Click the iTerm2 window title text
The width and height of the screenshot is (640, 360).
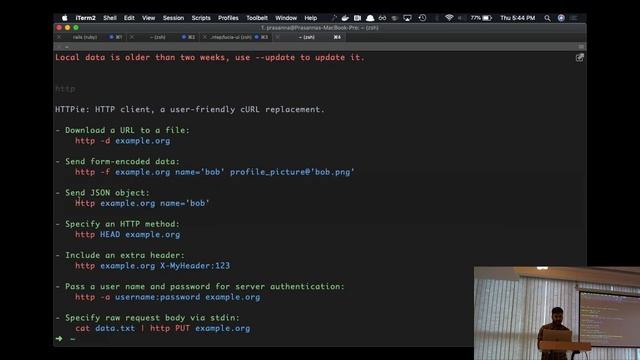tap(320, 28)
